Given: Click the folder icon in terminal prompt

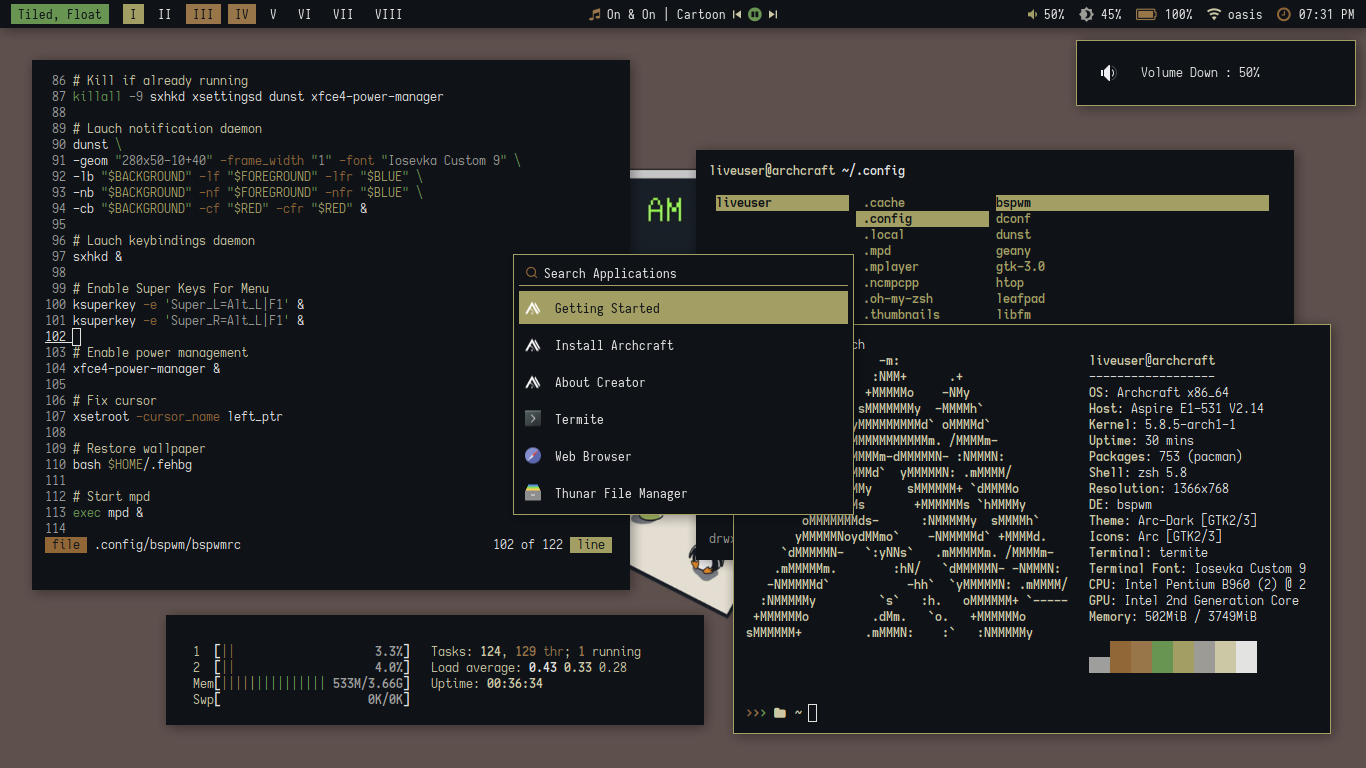Looking at the screenshot, I should (x=780, y=713).
